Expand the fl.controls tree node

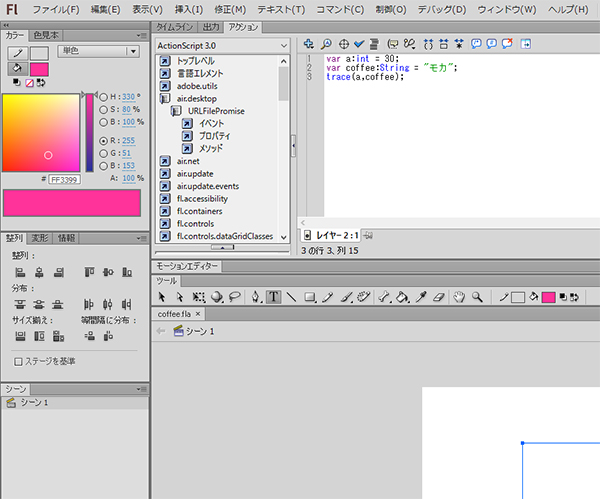point(165,224)
